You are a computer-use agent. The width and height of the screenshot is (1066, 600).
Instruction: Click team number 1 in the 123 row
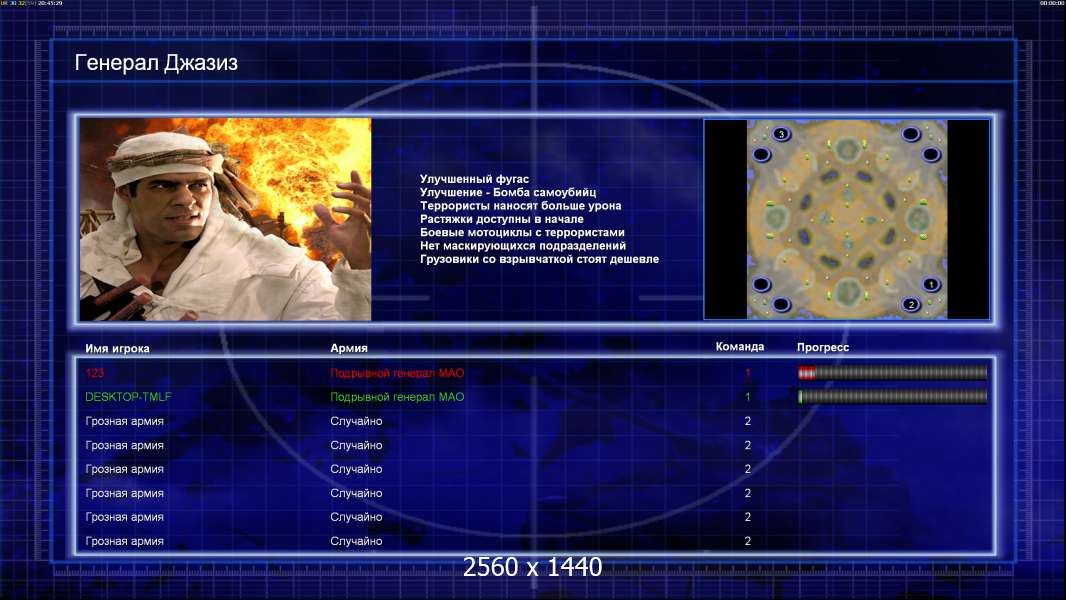tap(747, 373)
